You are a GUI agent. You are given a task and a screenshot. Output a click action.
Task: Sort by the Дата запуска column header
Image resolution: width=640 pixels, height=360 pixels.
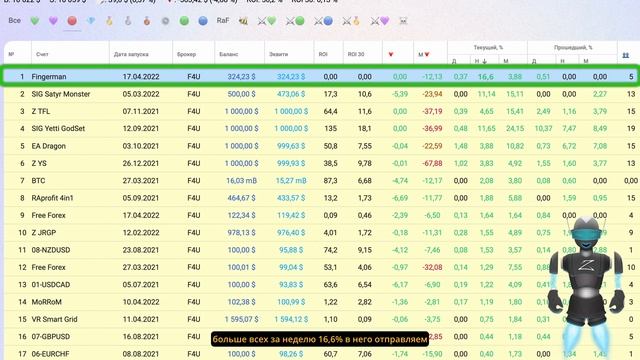(x=131, y=54)
